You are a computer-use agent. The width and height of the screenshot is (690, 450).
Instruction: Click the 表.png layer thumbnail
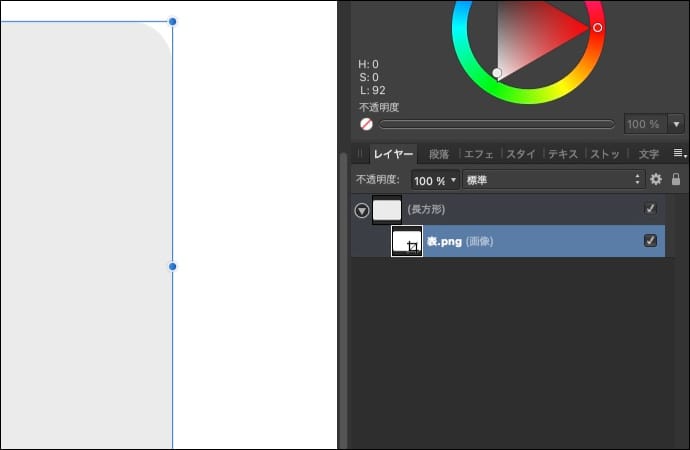click(407, 241)
